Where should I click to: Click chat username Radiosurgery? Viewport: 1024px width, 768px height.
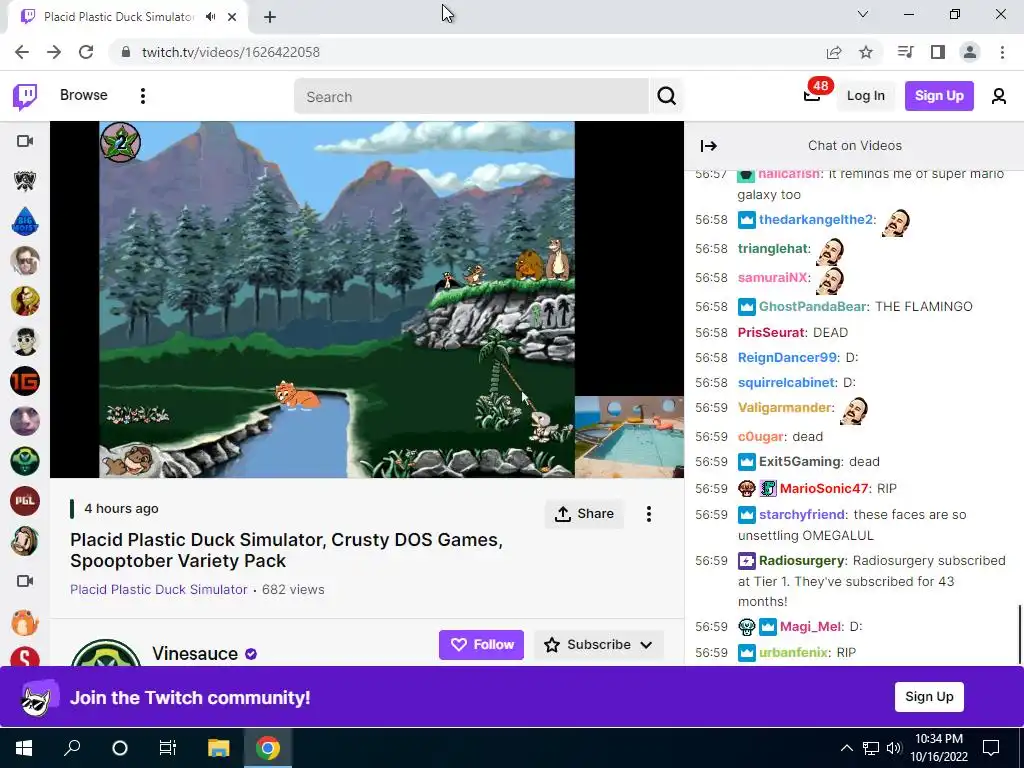click(x=801, y=561)
